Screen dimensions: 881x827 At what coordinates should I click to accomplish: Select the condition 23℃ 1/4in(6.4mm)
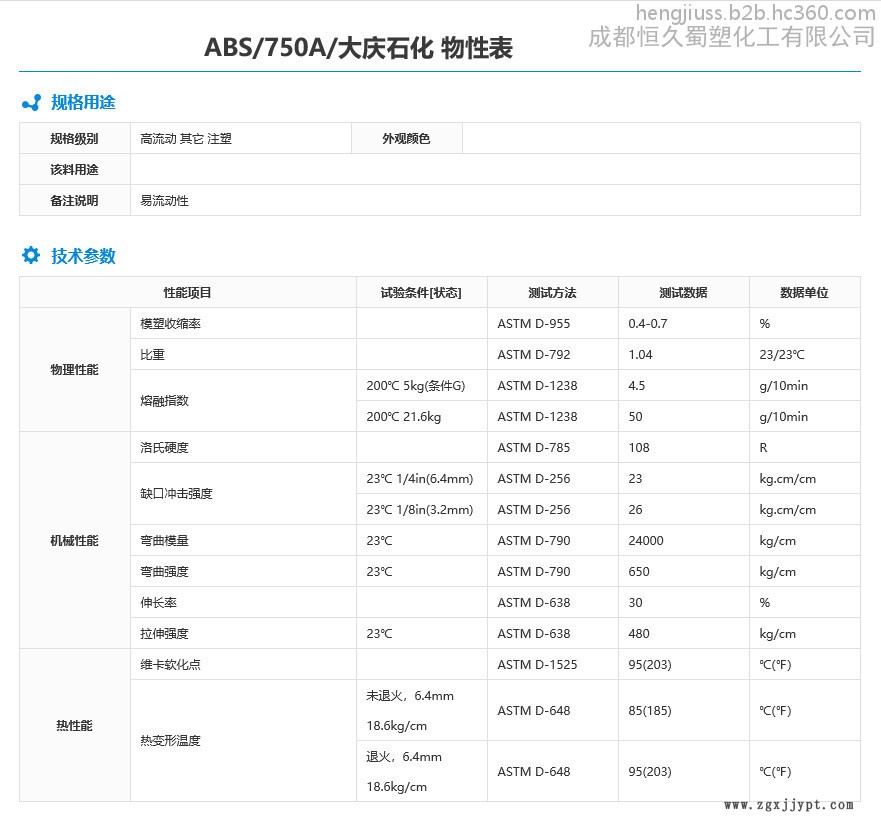tap(420, 479)
